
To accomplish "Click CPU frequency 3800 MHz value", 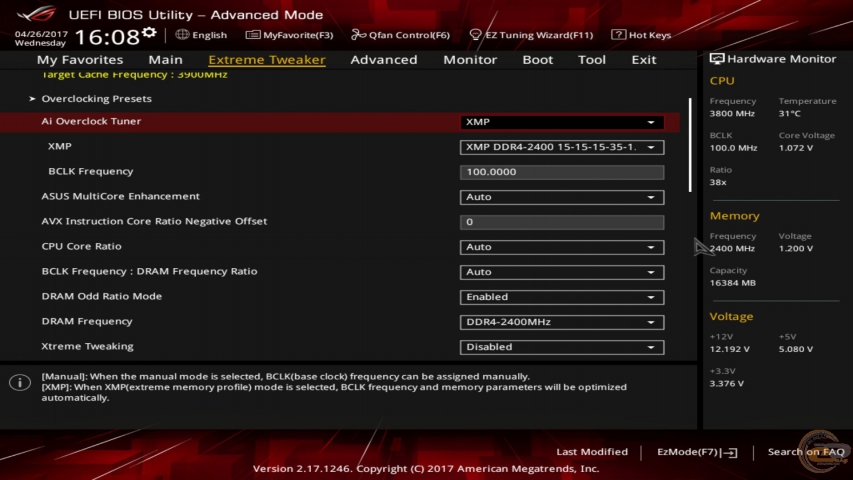I will pyautogui.click(x=732, y=114).
